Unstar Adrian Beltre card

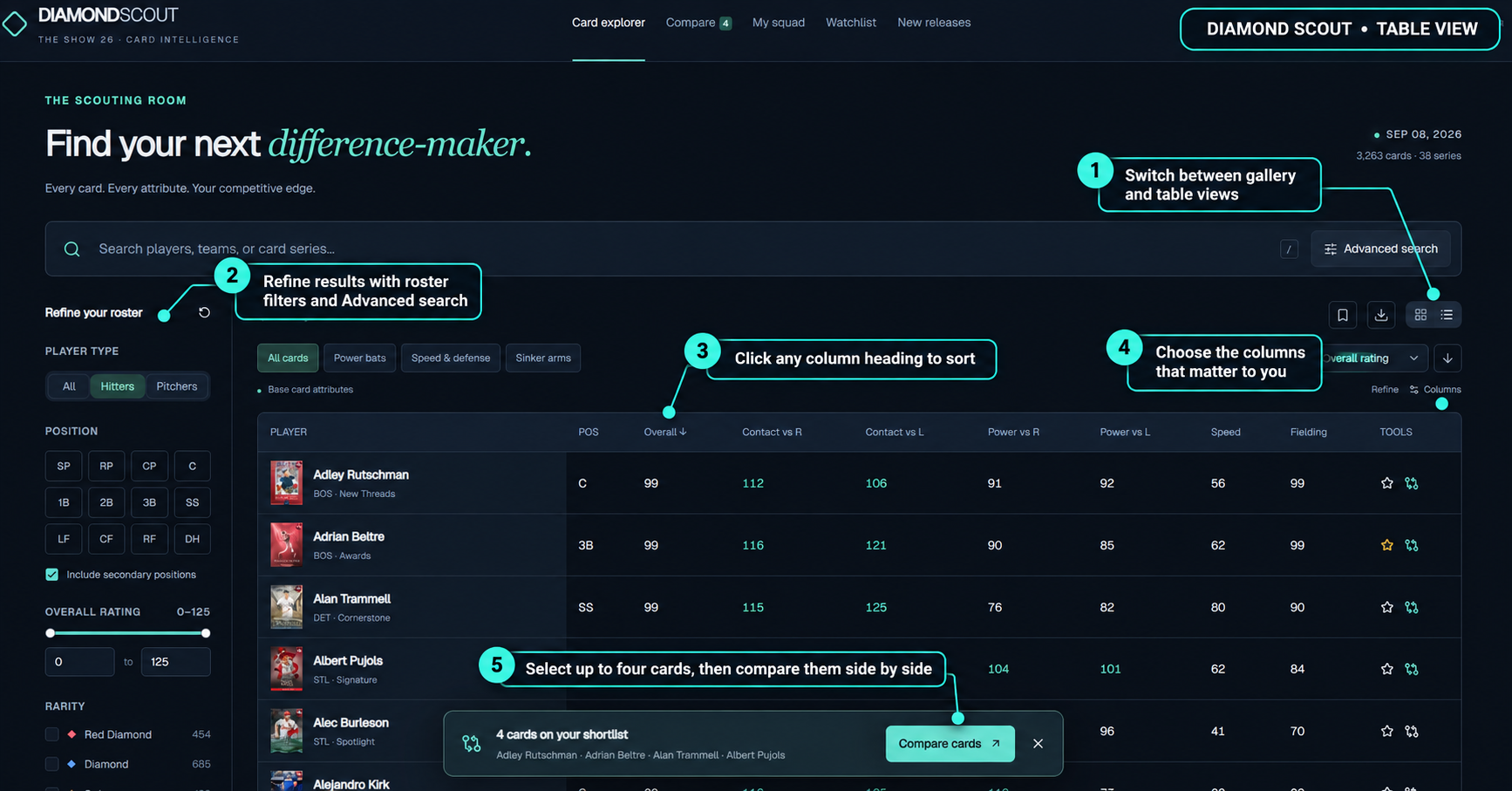point(1387,545)
